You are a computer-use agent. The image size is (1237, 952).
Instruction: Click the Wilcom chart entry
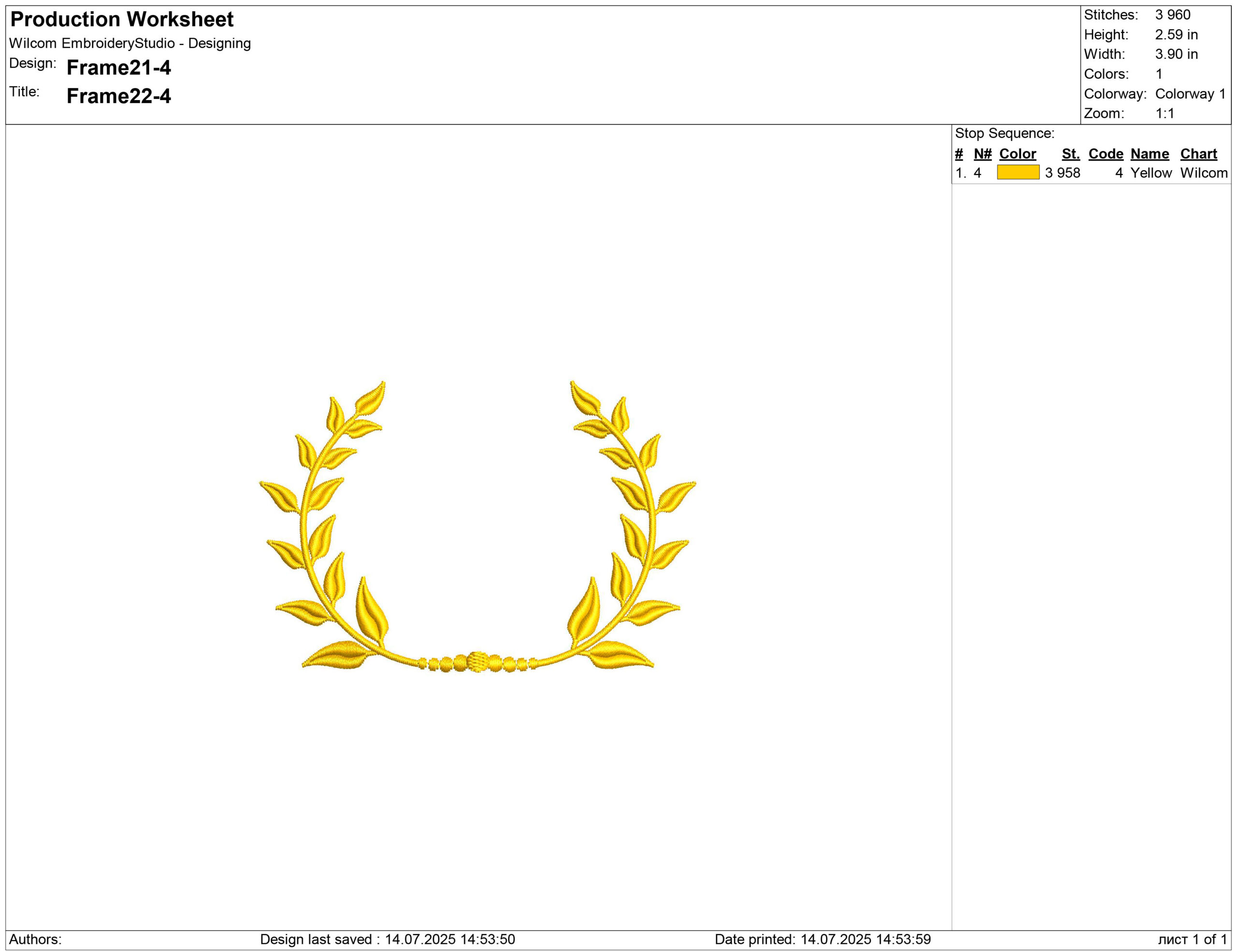tap(1204, 173)
